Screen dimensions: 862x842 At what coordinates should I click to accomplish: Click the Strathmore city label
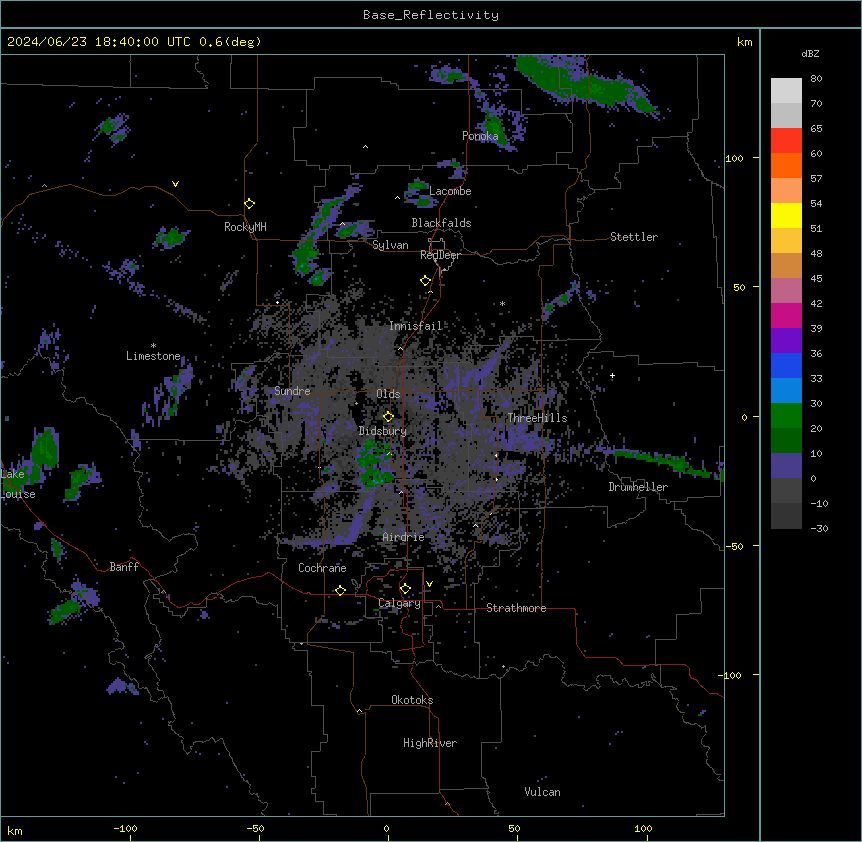point(516,608)
